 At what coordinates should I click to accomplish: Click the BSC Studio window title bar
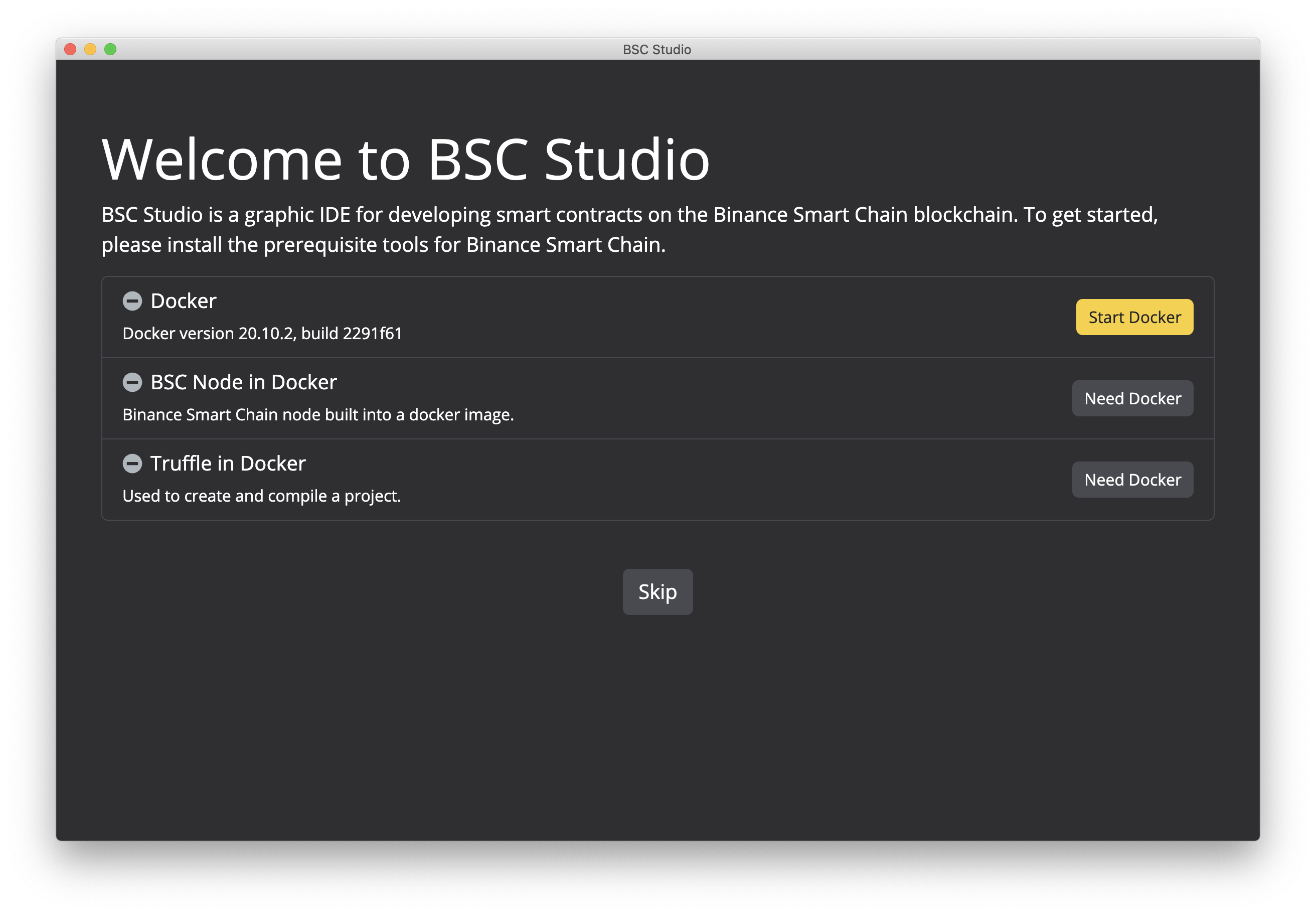(657, 50)
